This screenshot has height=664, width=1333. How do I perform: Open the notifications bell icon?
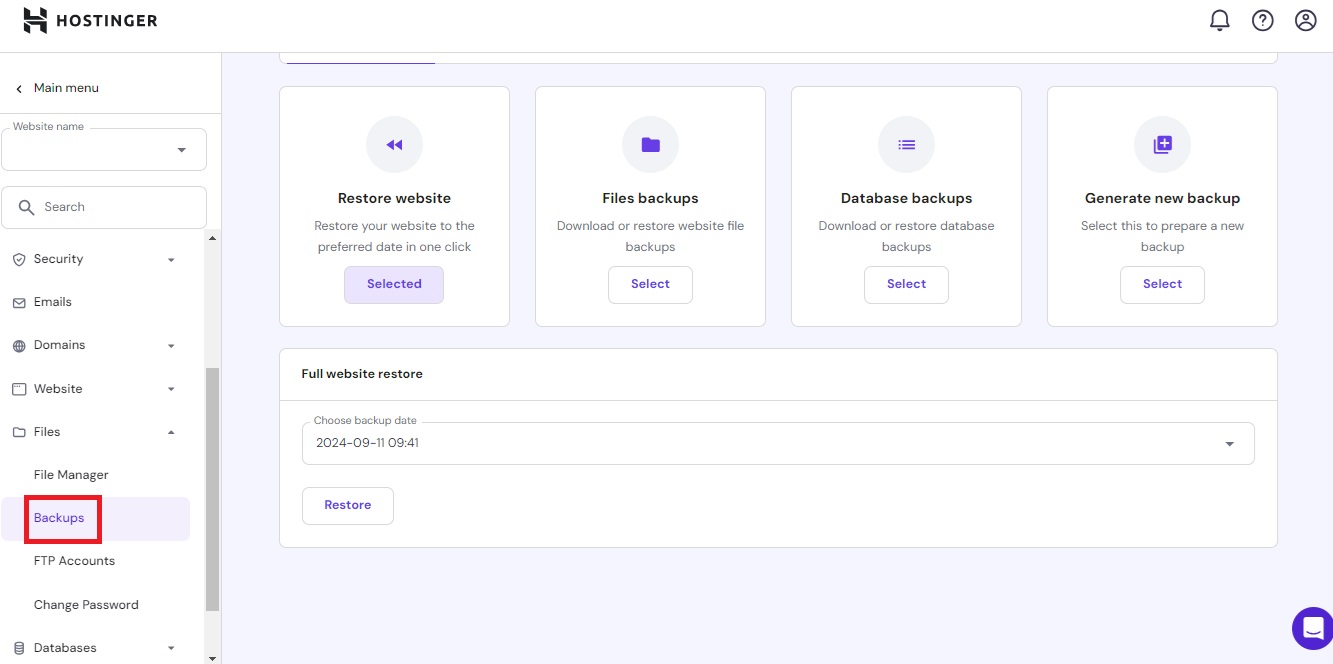1219,21
